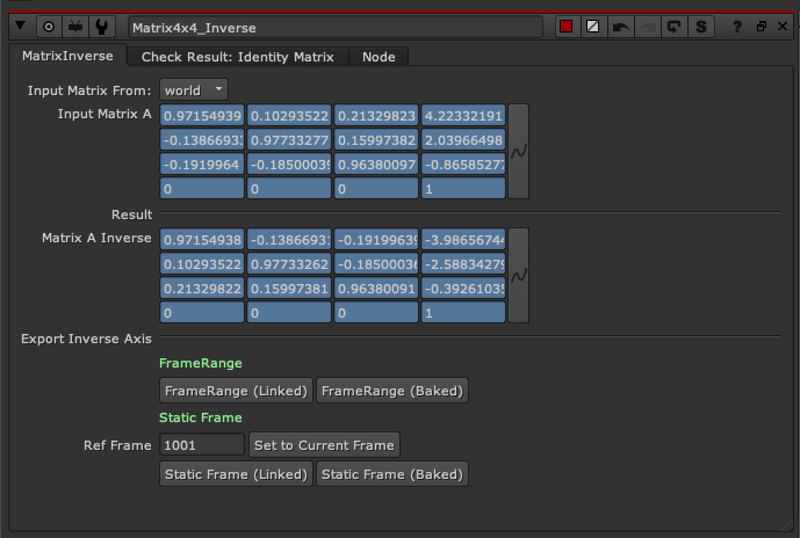Click Static Frame (Linked) button

236,474
